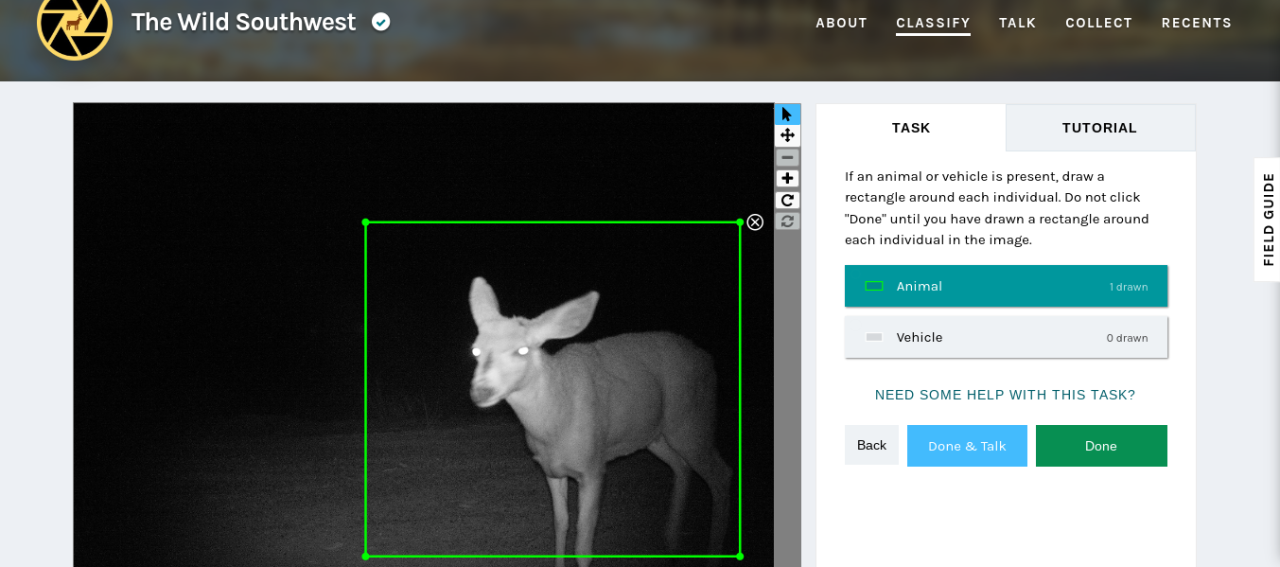Click the green rectangle icon beside Animal
This screenshot has height=567, width=1280.
click(874, 286)
